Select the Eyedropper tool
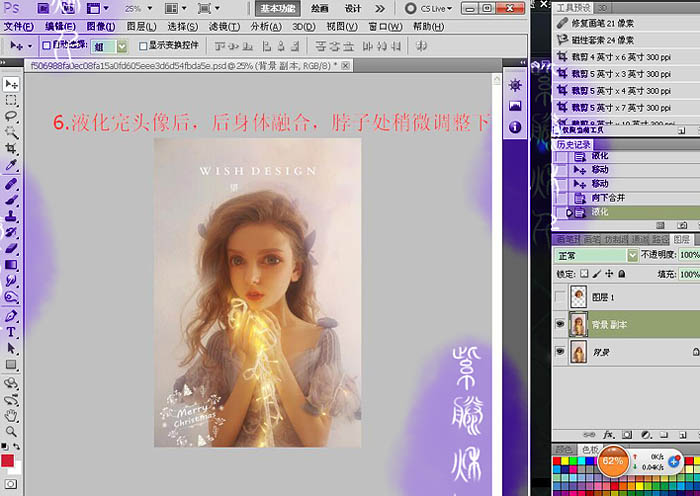Viewport: 700px width, 496px height. point(11,165)
